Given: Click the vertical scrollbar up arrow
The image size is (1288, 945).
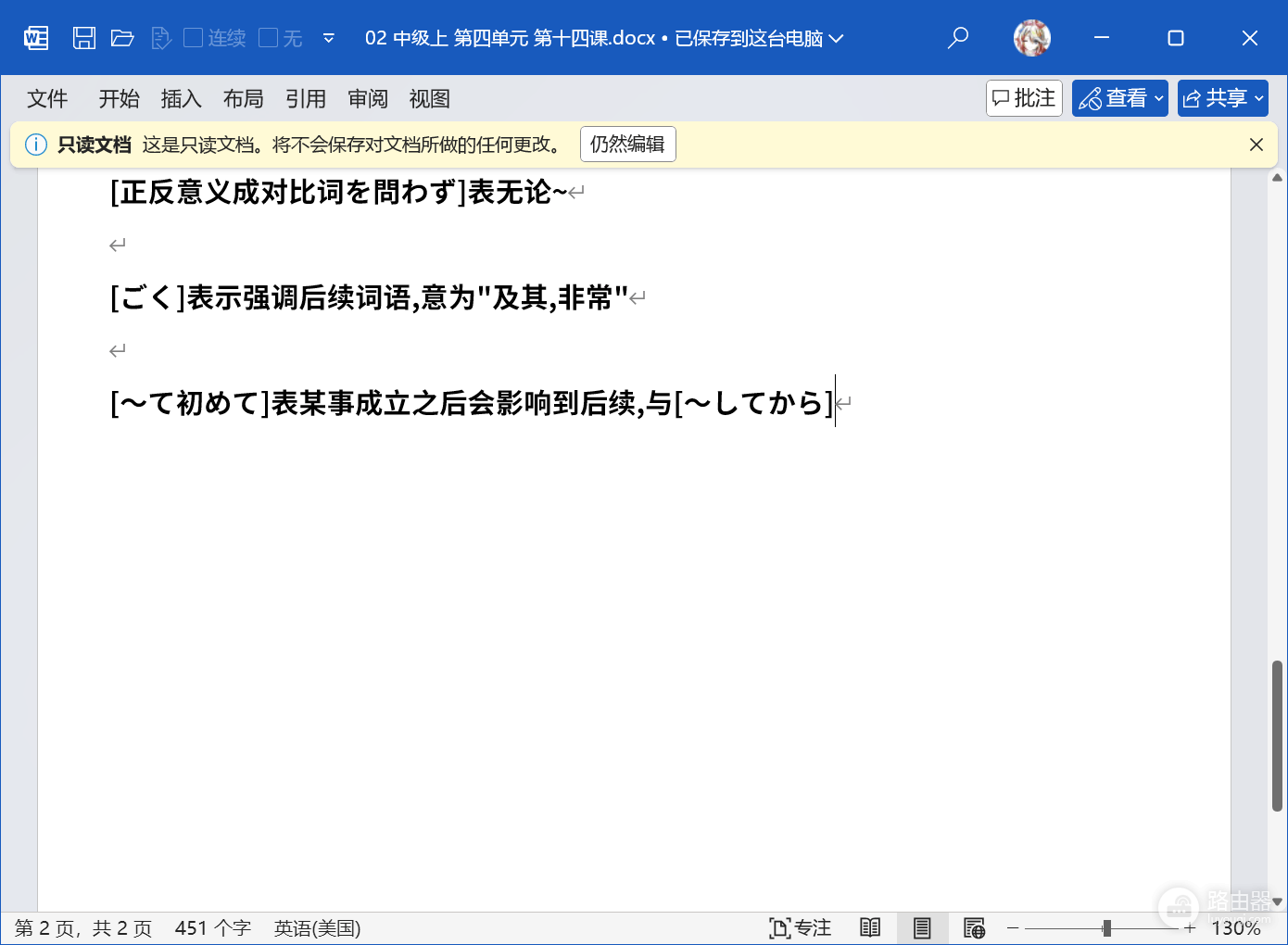Looking at the screenshot, I should [1277, 178].
